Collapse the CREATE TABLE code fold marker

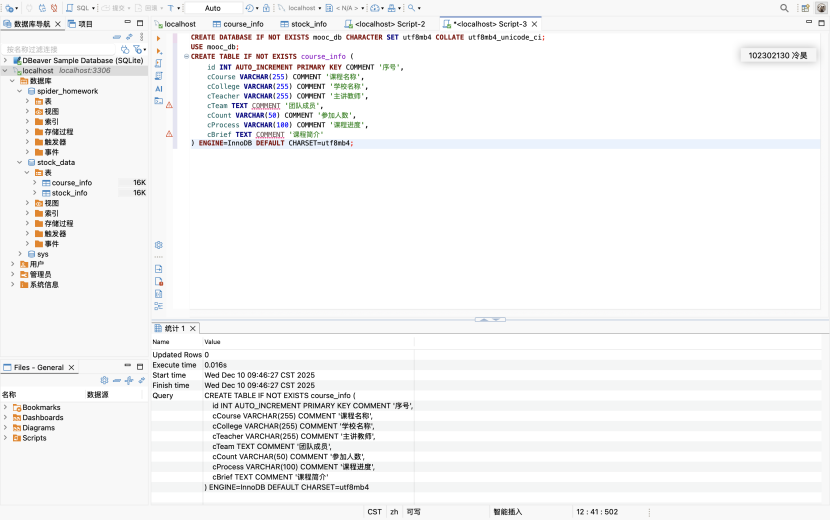tap(186, 57)
